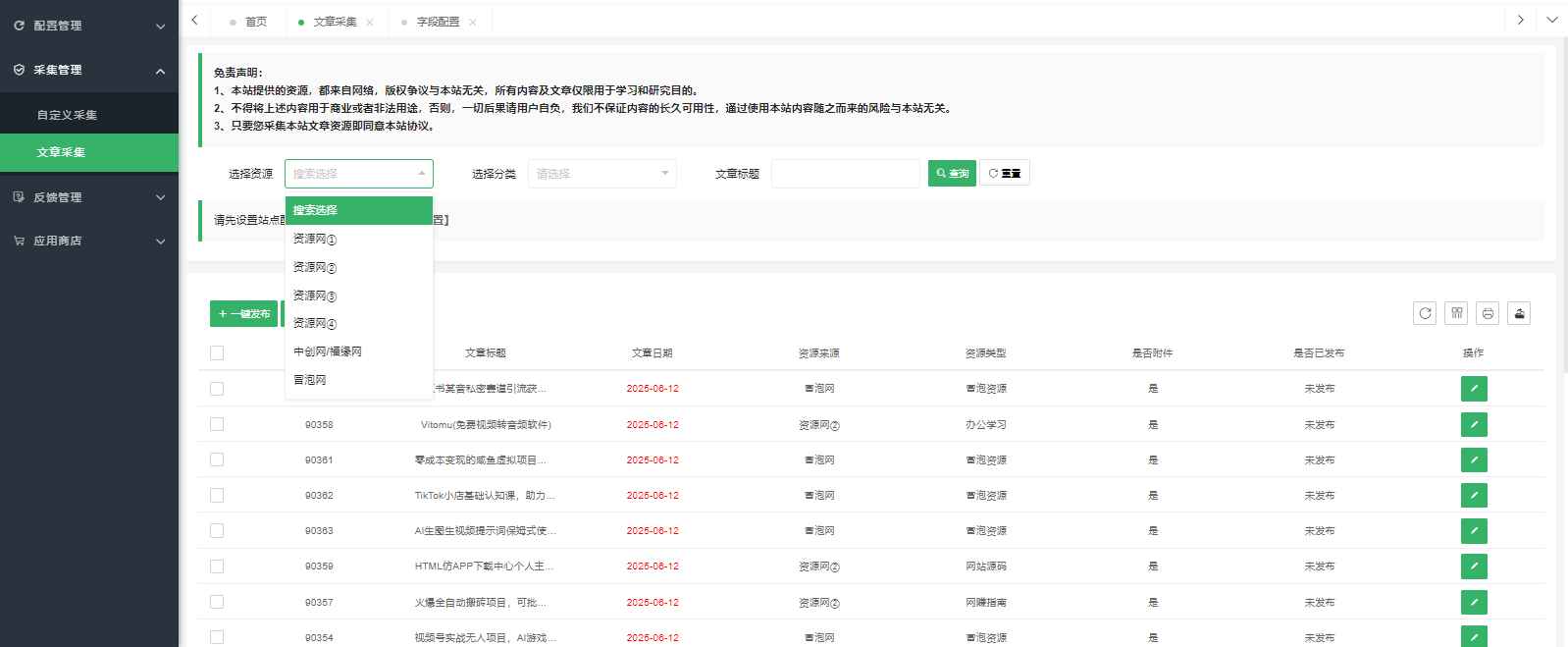Click the edit icon for row 90354
Image resolution: width=1568 pixels, height=647 pixels.
[x=1474, y=637]
